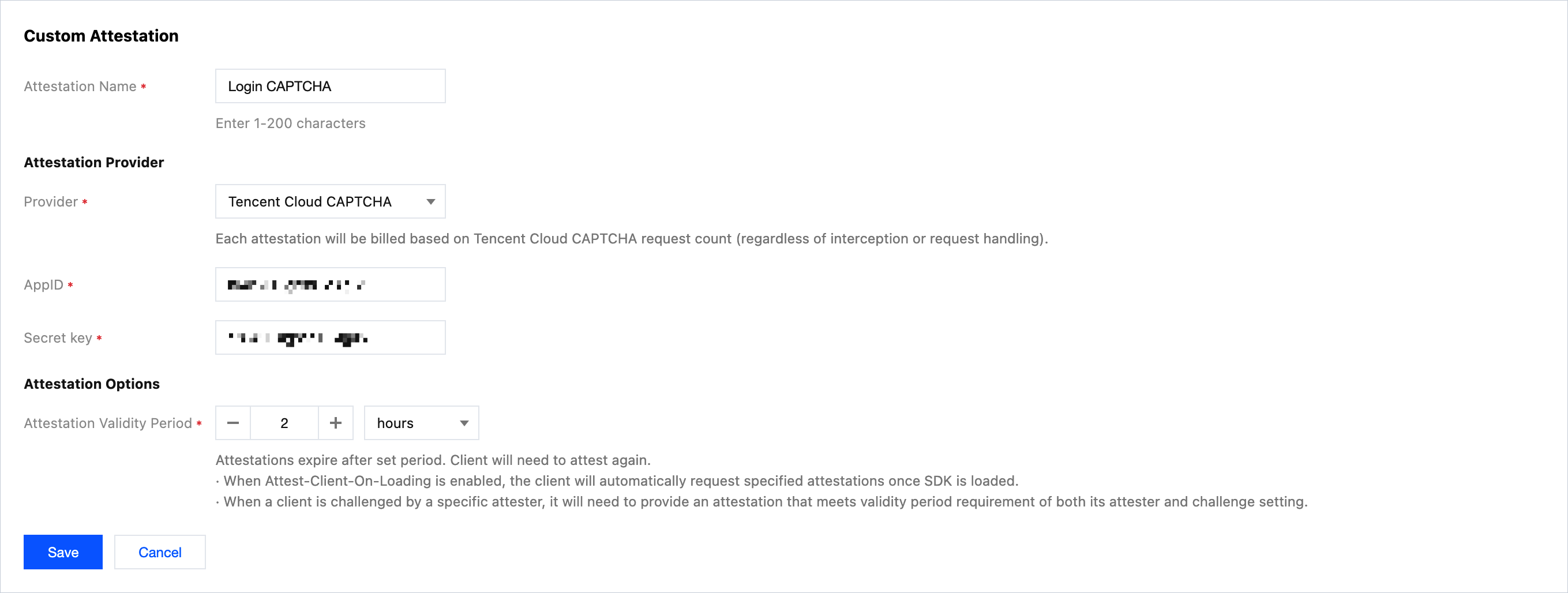Screen dimensions: 1568x593
Task: Click Save to store the attestation
Action: pyautogui.click(x=63, y=551)
